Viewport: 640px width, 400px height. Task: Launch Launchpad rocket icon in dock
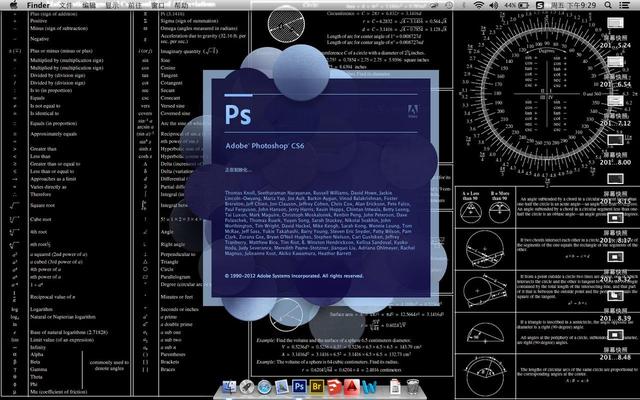245,387
